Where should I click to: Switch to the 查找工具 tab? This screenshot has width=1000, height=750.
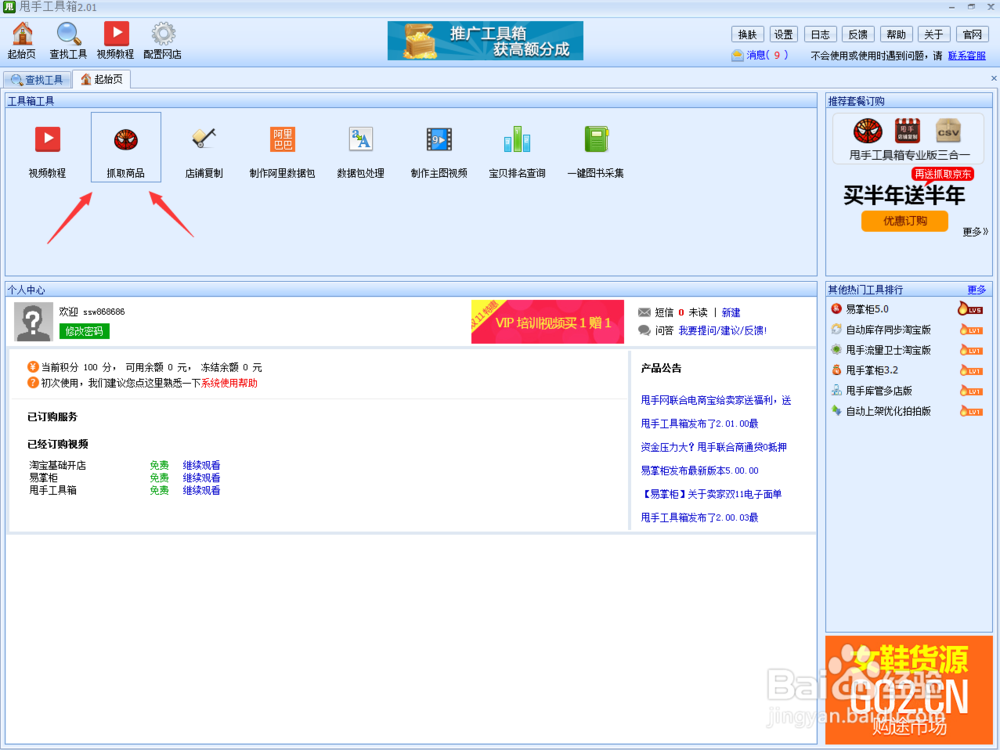37,80
